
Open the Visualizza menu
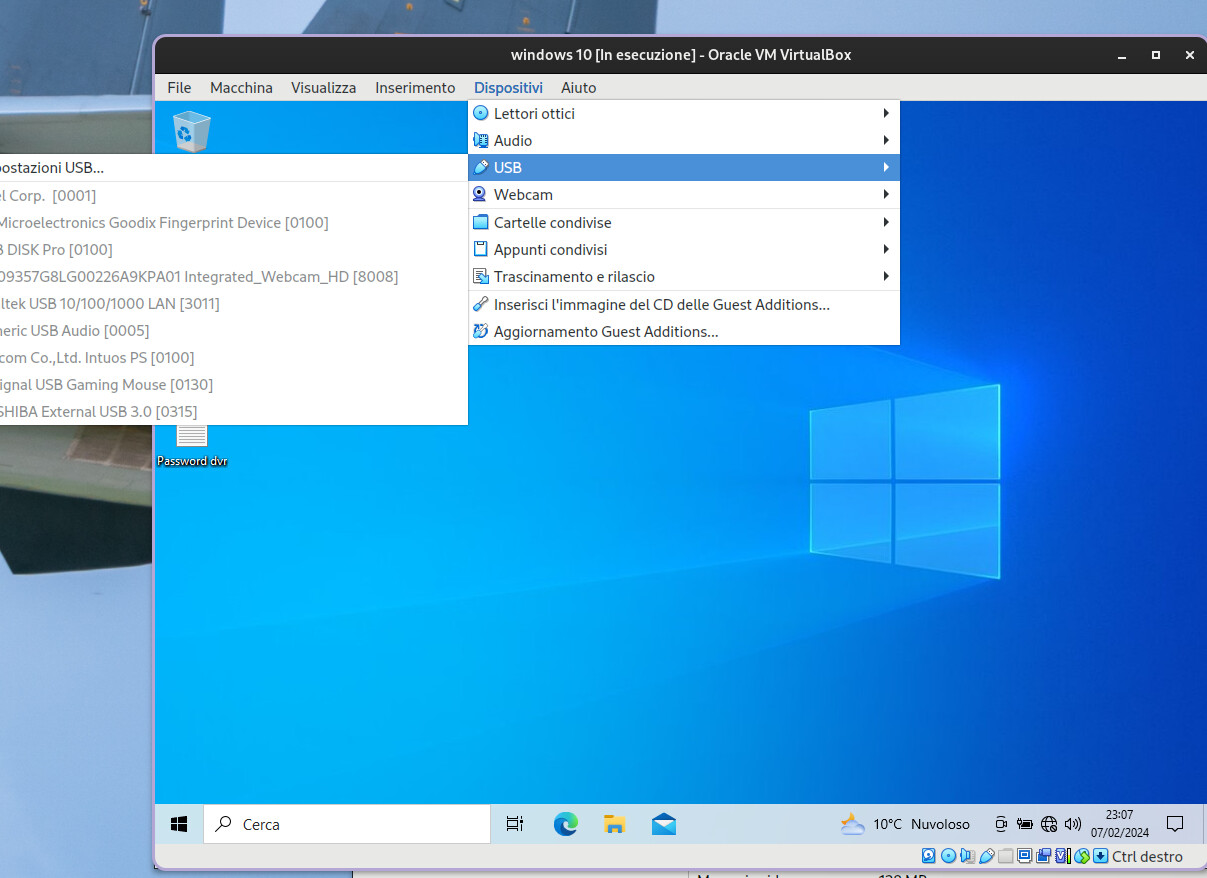point(323,88)
